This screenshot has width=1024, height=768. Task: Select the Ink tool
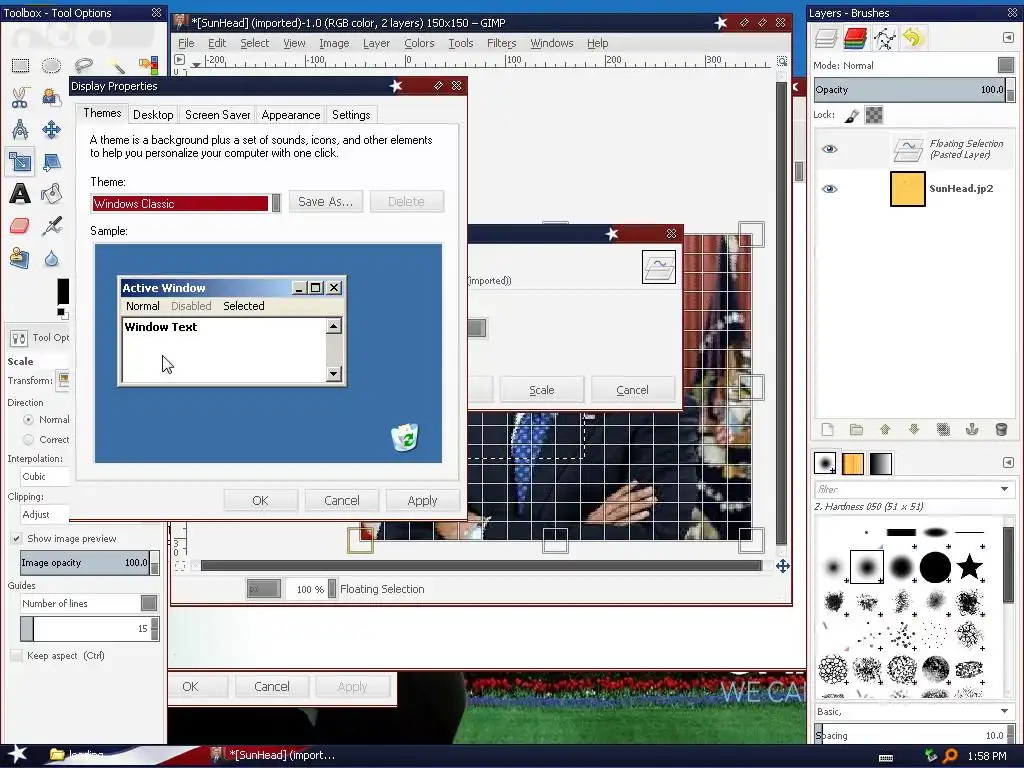point(51,226)
